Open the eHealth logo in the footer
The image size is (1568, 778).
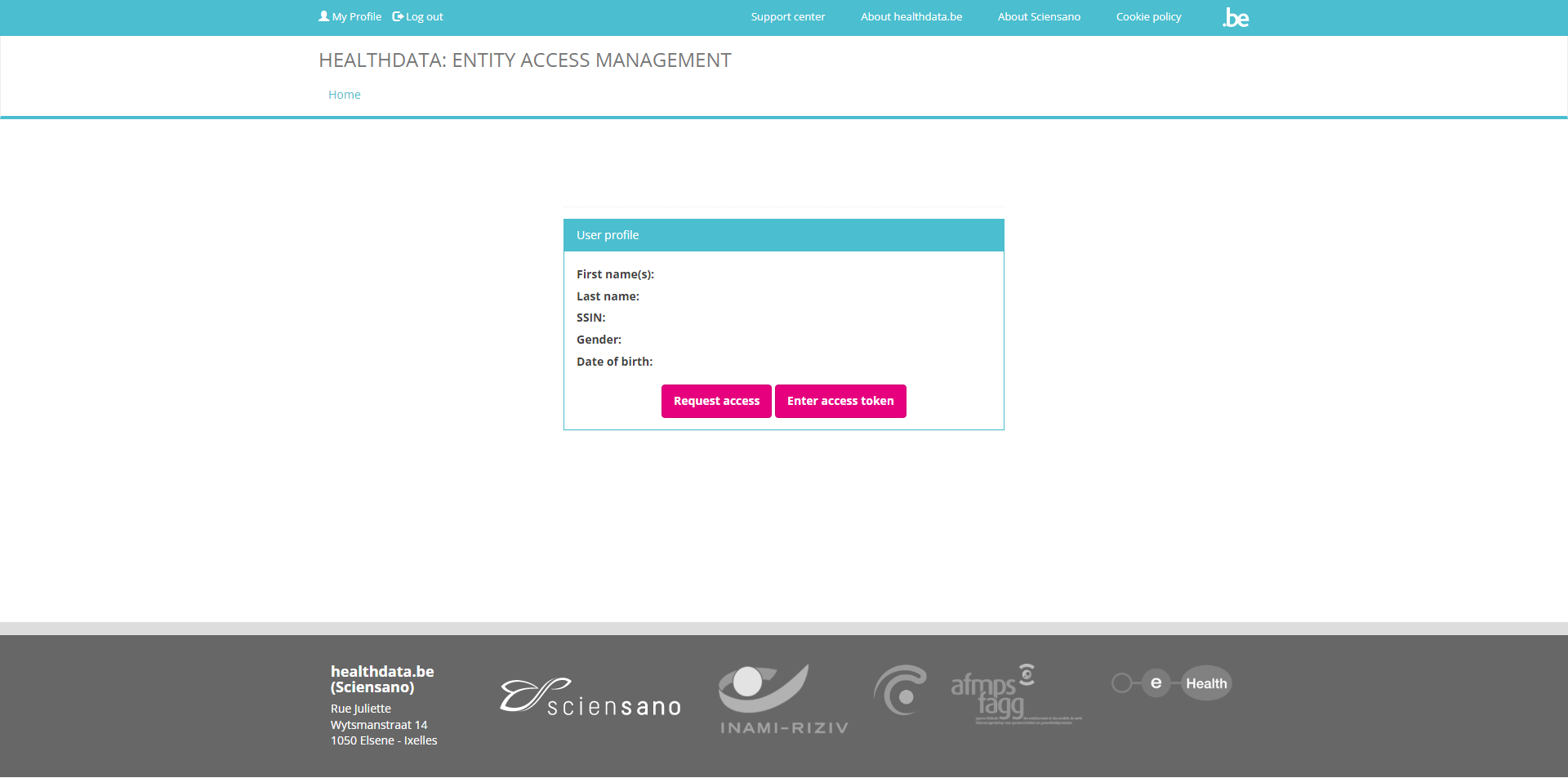(x=1172, y=683)
